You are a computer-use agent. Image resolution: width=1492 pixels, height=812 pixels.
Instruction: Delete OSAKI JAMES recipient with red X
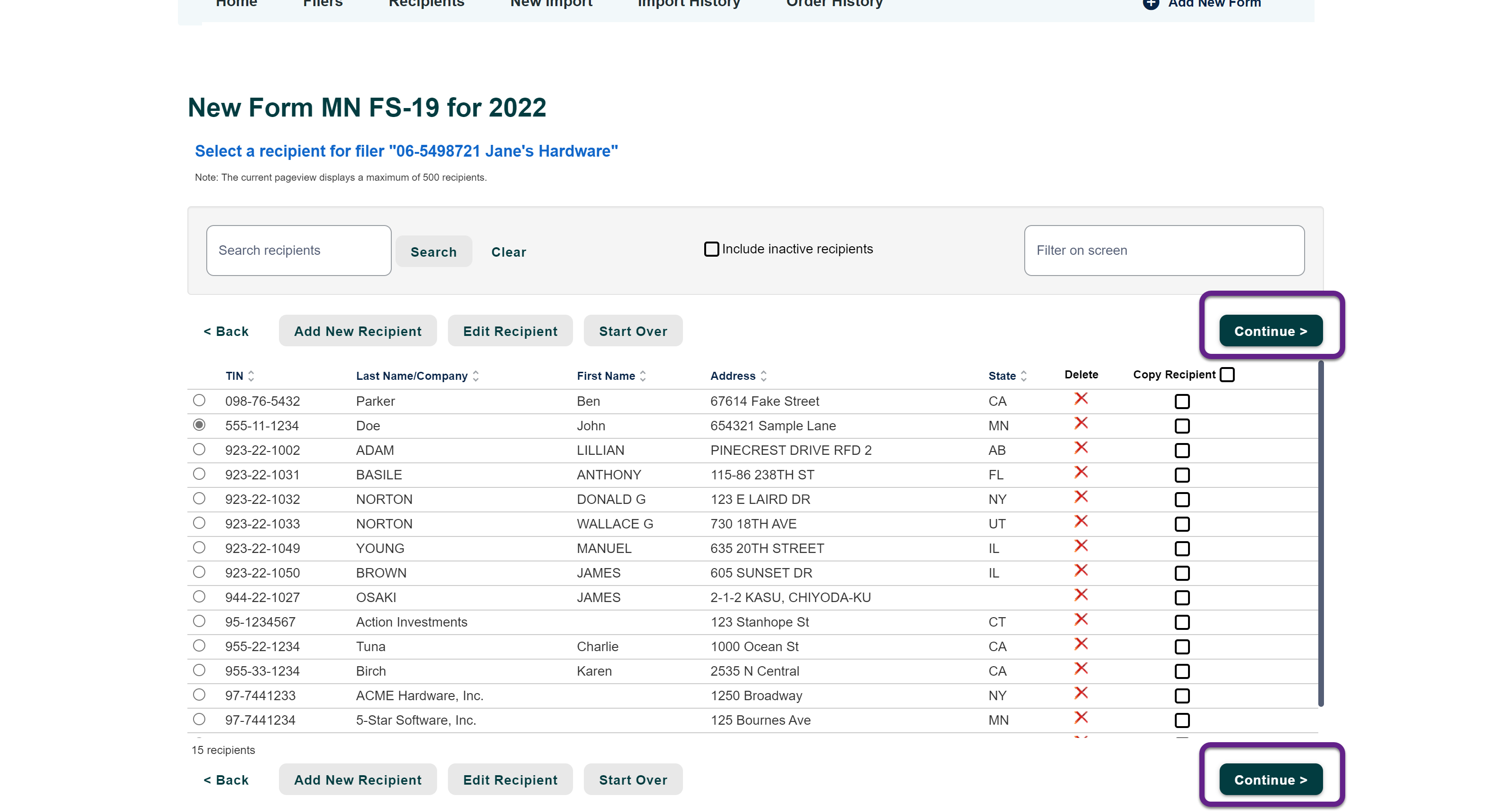coord(1080,595)
